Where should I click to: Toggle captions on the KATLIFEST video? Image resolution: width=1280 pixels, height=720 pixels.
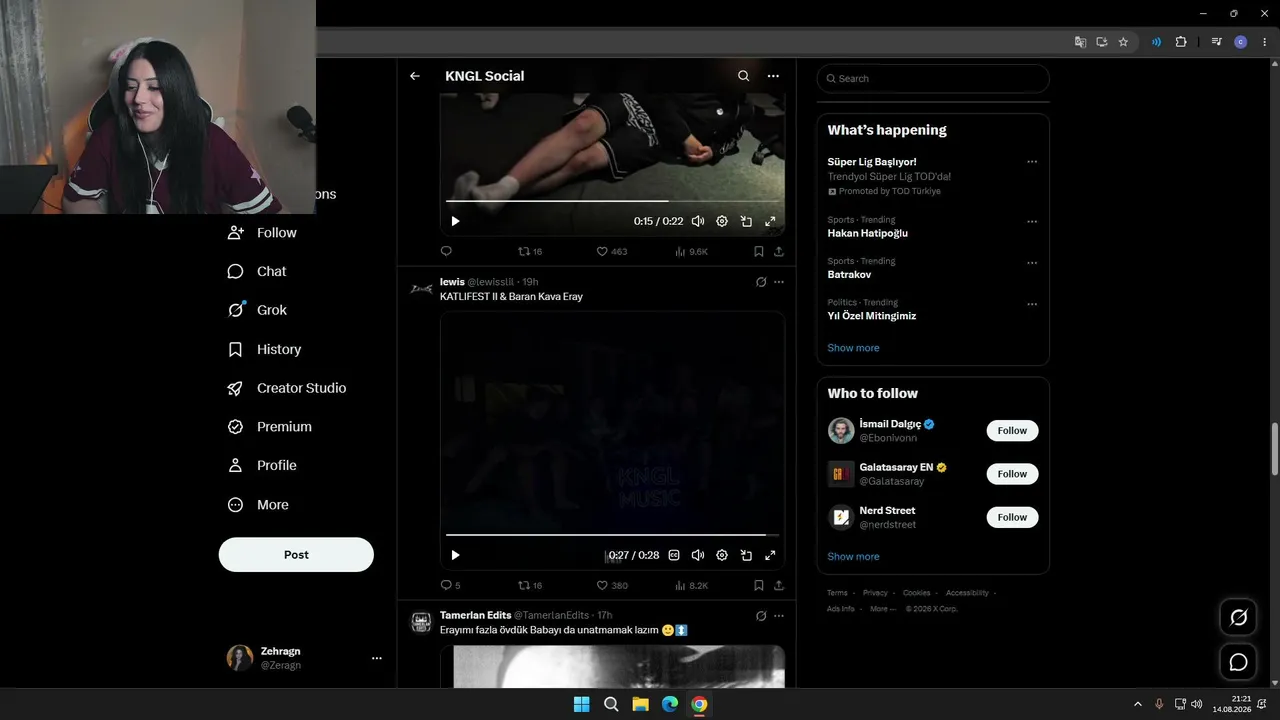point(674,555)
